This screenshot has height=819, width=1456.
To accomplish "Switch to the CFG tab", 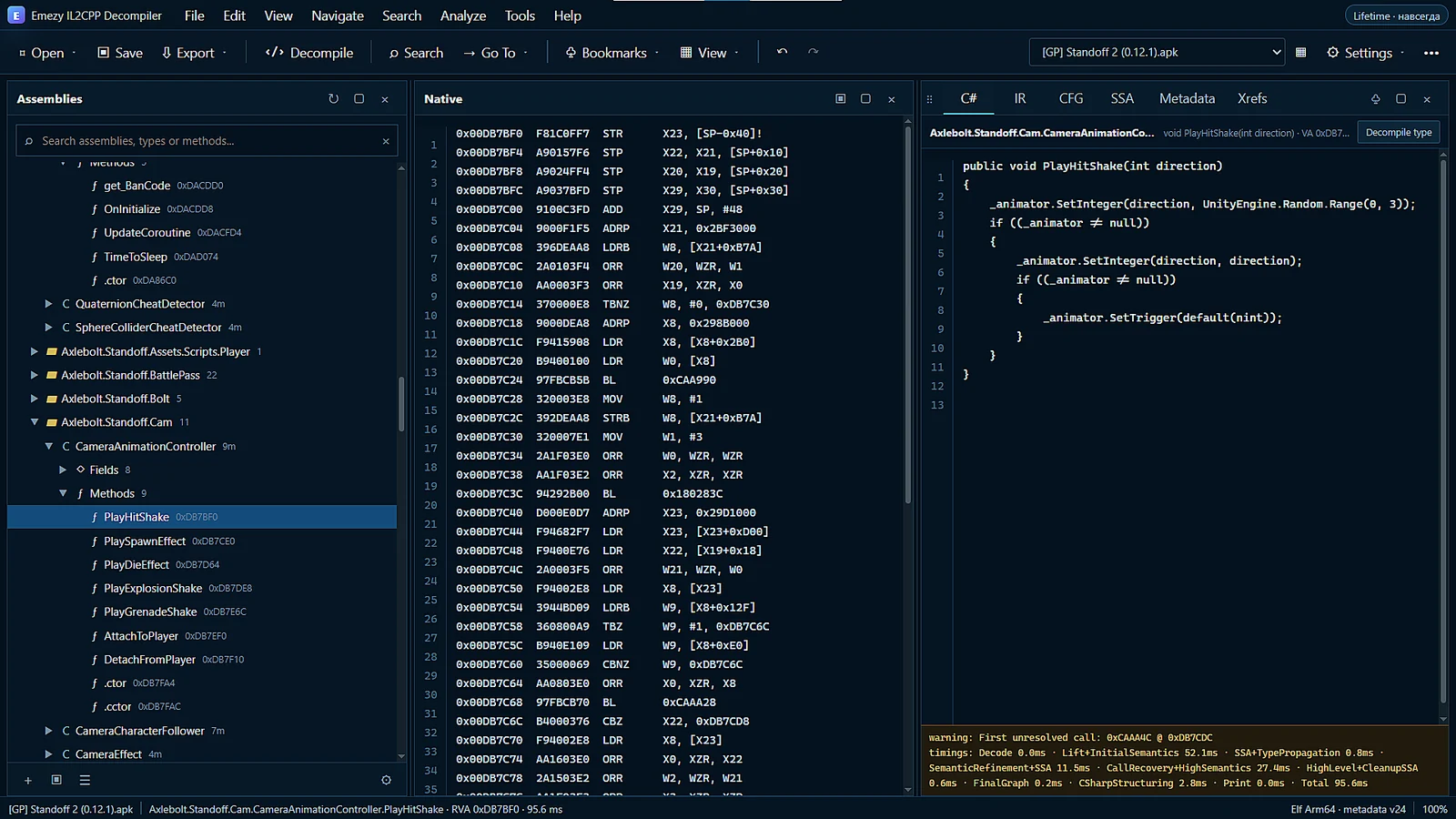I will tap(1071, 98).
